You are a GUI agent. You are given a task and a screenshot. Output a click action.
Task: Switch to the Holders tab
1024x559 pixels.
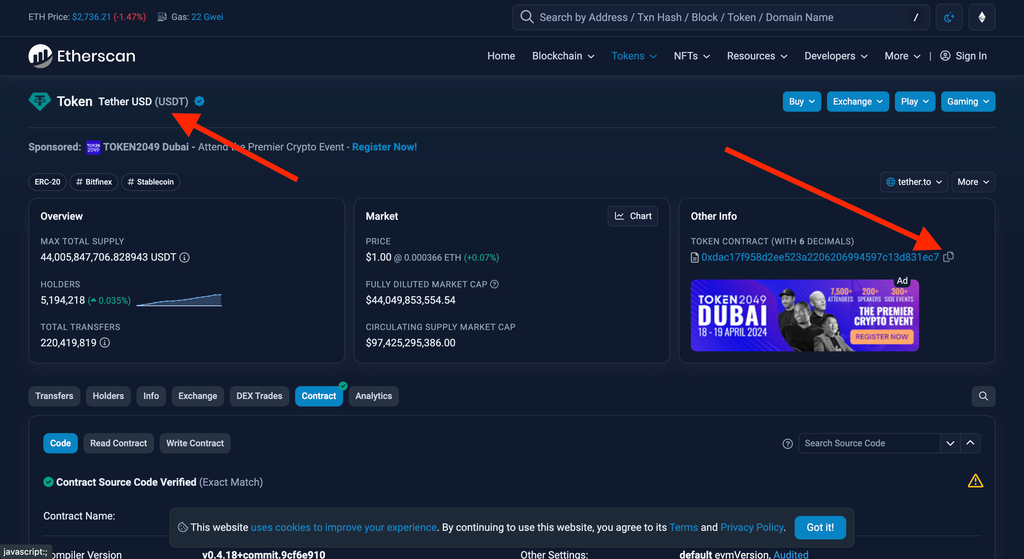[108, 396]
